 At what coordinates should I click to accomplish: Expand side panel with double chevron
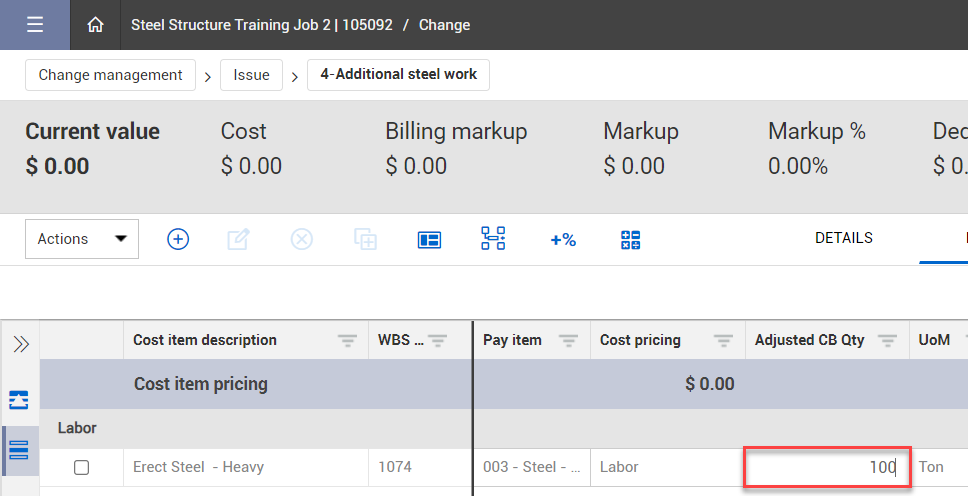20,344
